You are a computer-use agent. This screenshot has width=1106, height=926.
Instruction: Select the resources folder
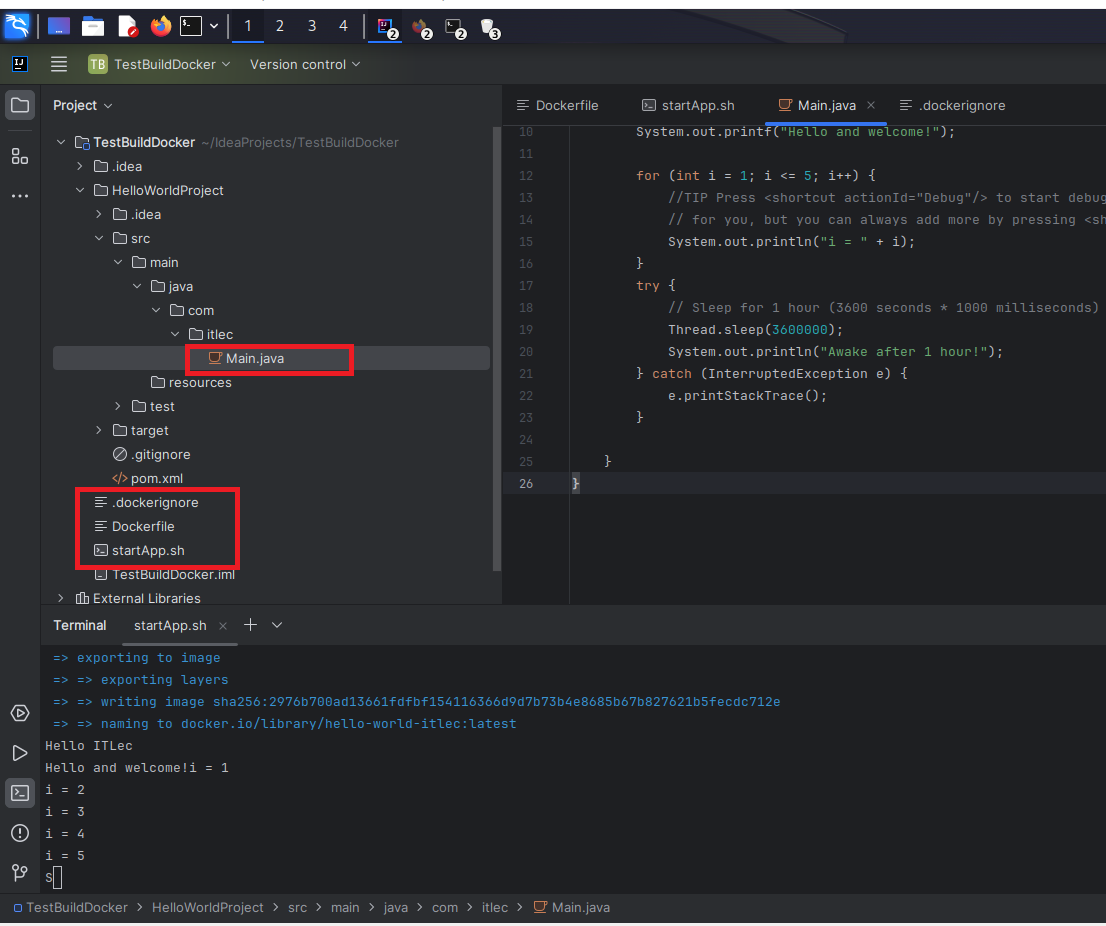[x=191, y=382]
